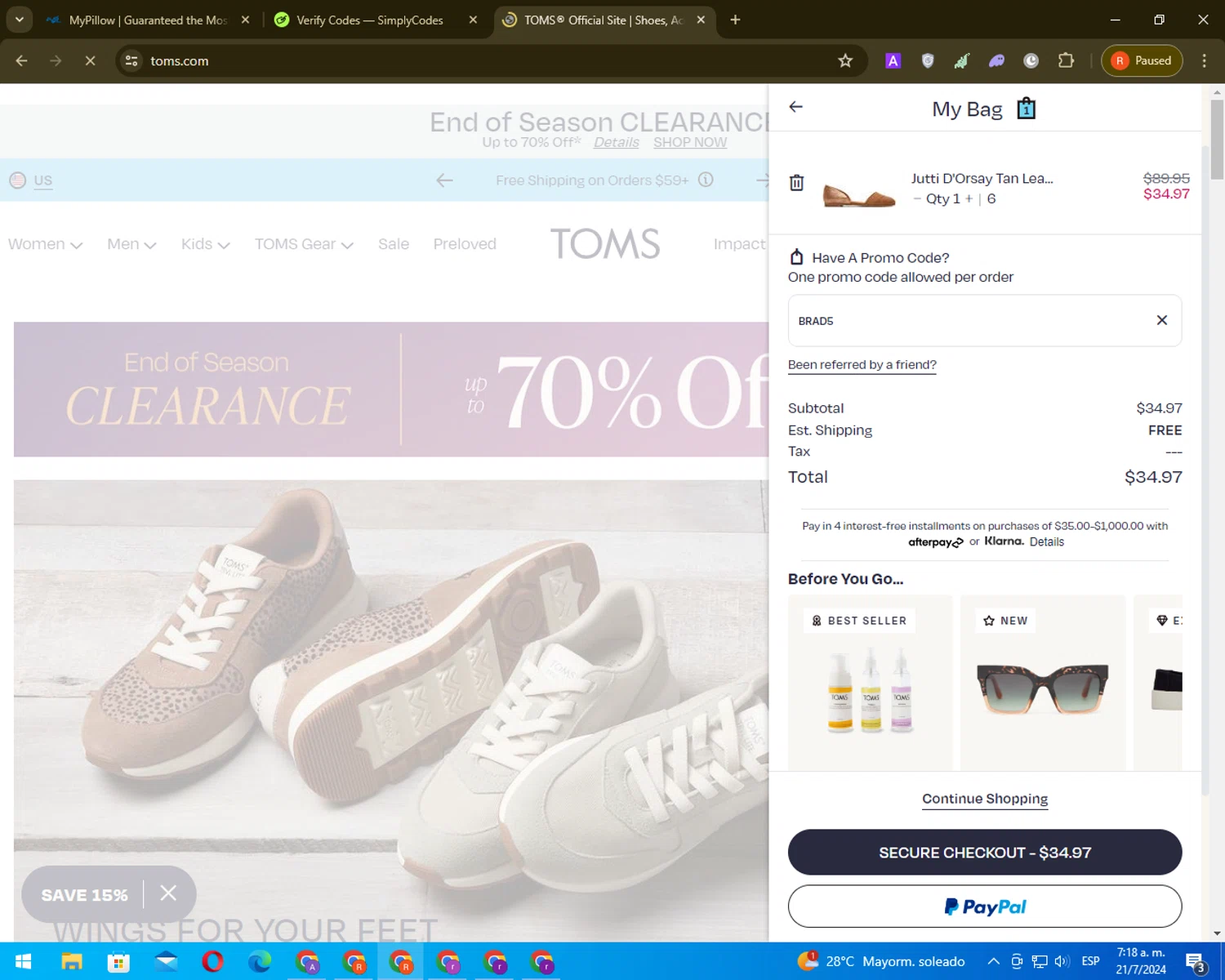Open the purple A extension icon
The height and width of the screenshot is (980, 1225).
[893, 60]
